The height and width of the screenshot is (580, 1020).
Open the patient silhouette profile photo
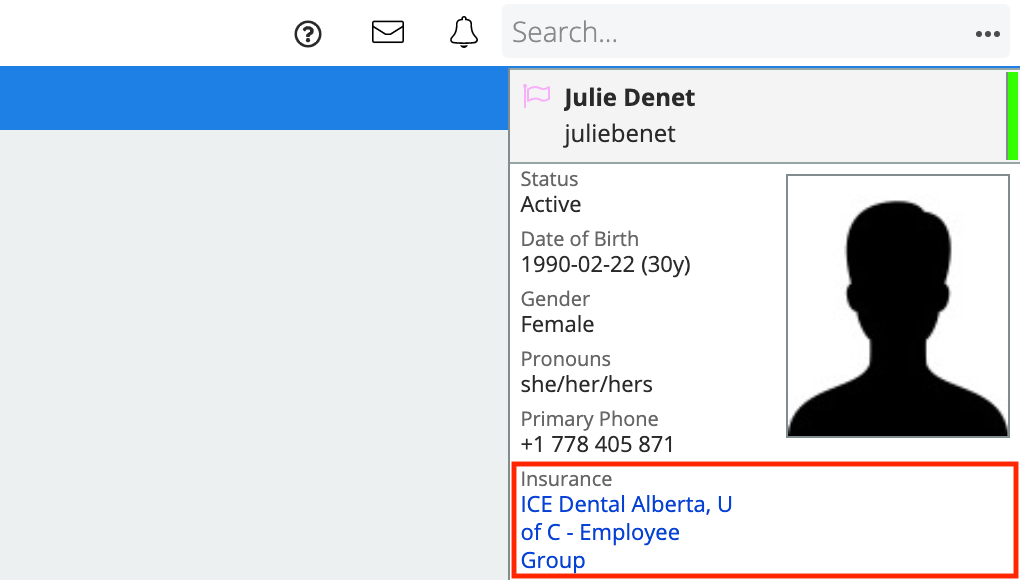point(898,306)
